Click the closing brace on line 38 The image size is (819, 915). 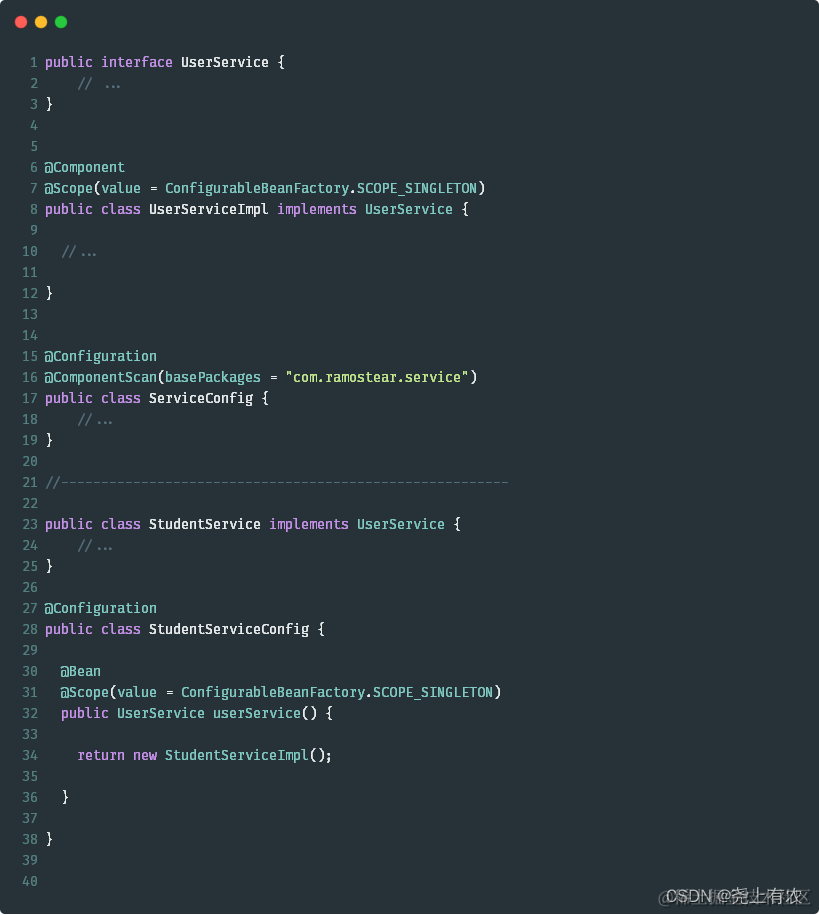coord(49,840)
